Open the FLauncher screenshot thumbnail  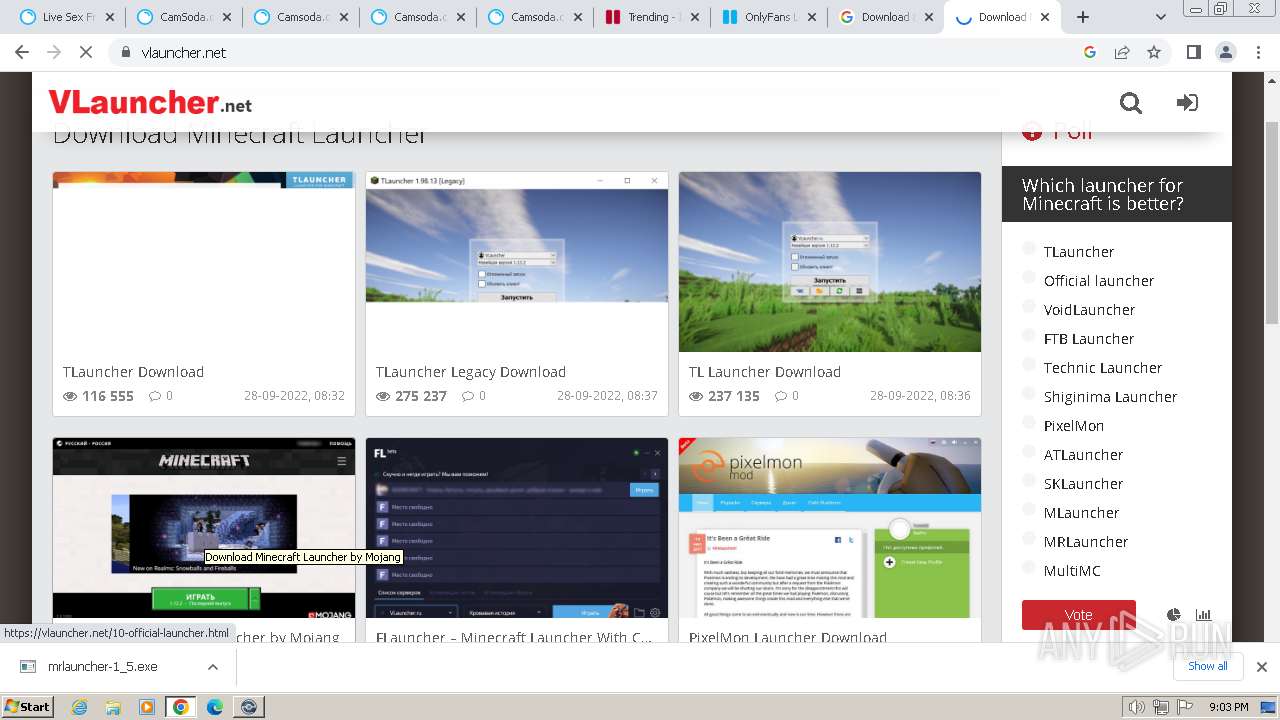tap(517, 527)
